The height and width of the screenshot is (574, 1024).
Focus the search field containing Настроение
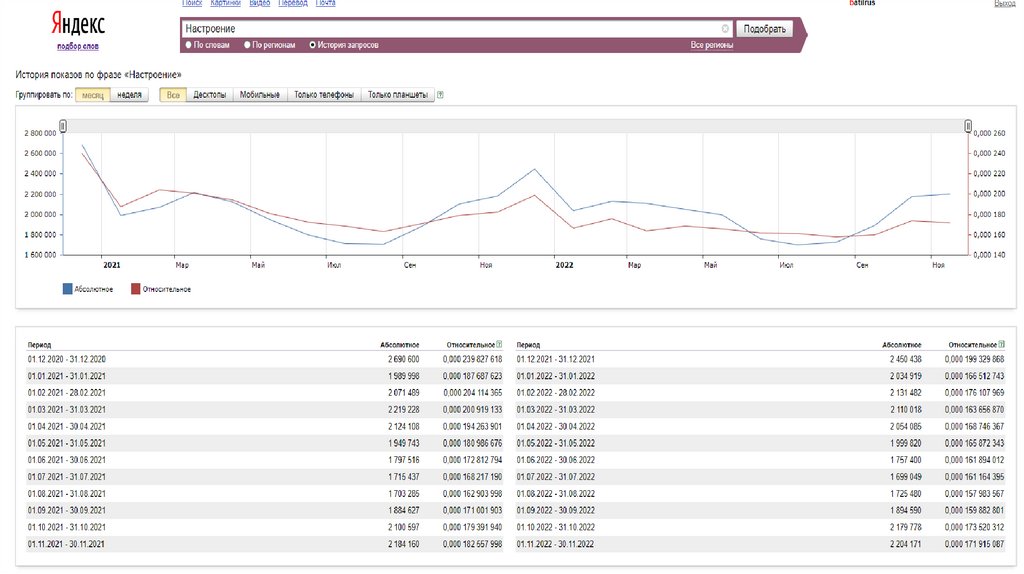pyautogui.click(x=450, y=29)
